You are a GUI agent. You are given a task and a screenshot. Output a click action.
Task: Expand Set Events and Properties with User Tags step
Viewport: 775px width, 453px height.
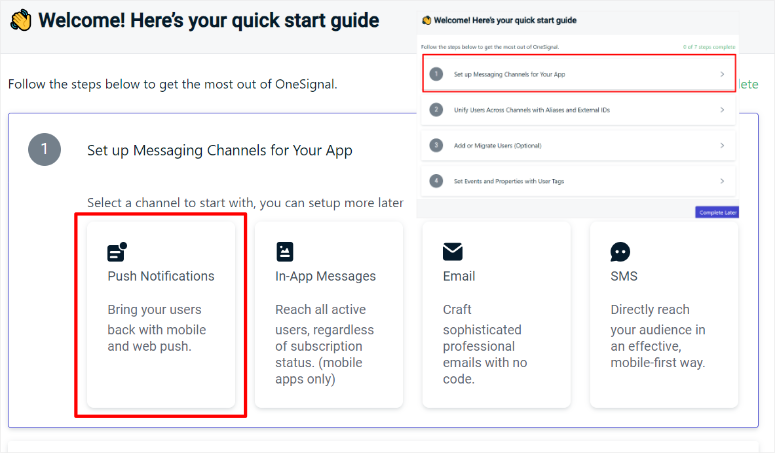pos(578,181)
